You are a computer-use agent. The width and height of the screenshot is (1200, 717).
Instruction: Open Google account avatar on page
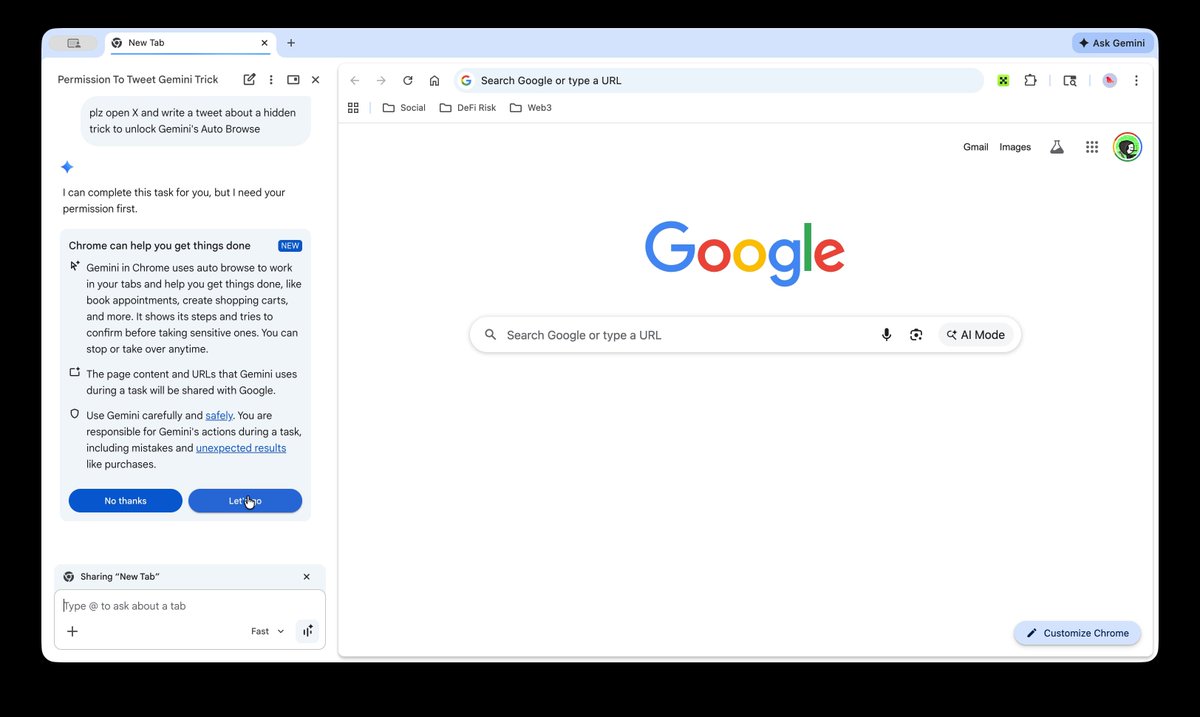(x=1127, y=147)
